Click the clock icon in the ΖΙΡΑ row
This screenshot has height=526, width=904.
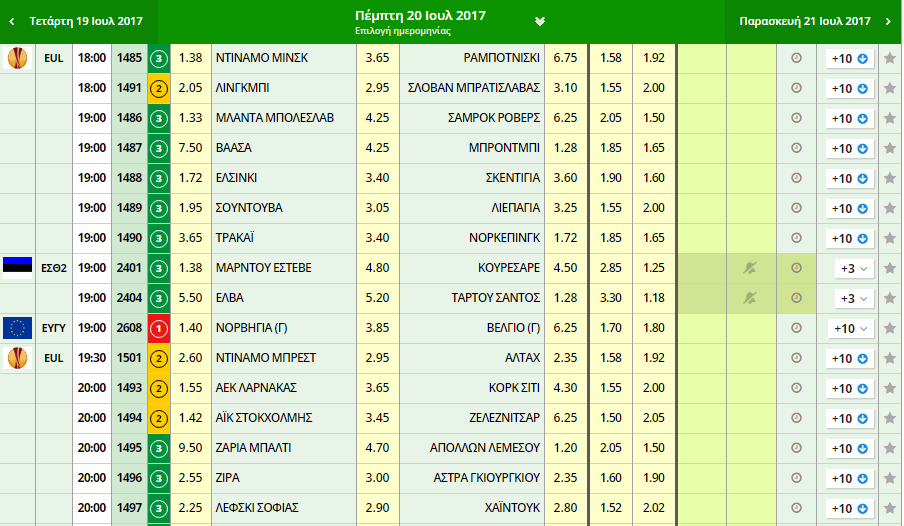(796, 478)
